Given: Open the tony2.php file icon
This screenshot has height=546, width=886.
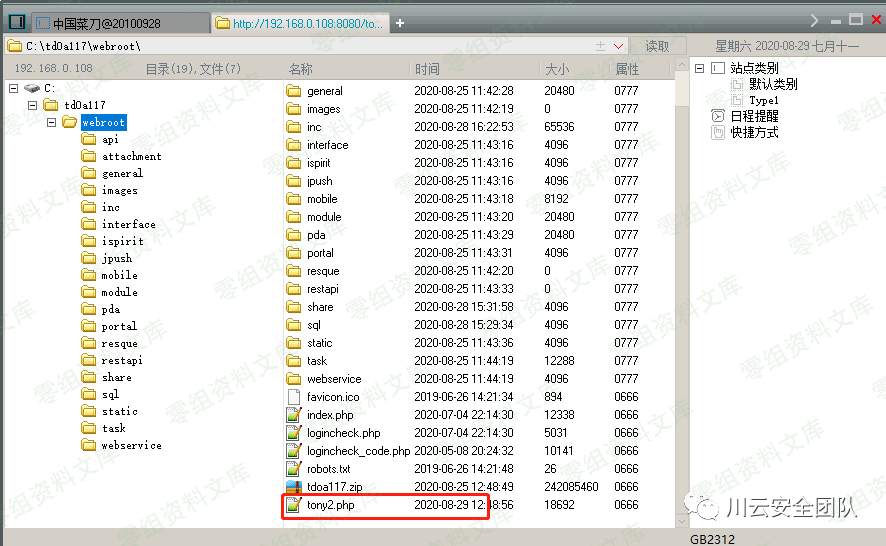Looking at the screenshot, I should pos(294,505).
